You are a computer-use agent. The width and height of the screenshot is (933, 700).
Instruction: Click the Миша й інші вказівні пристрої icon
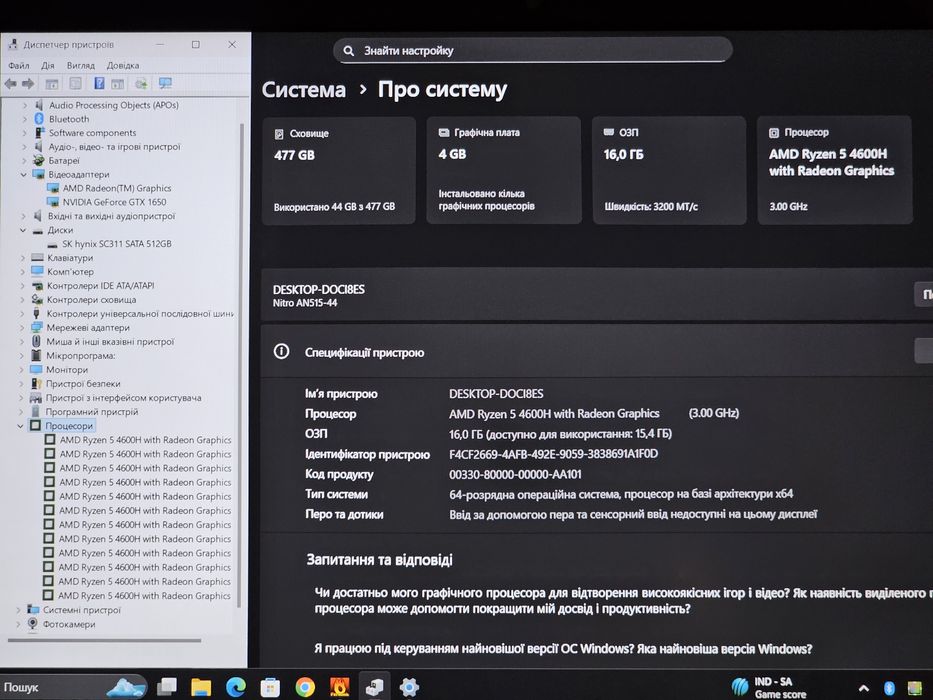(36, 342)
